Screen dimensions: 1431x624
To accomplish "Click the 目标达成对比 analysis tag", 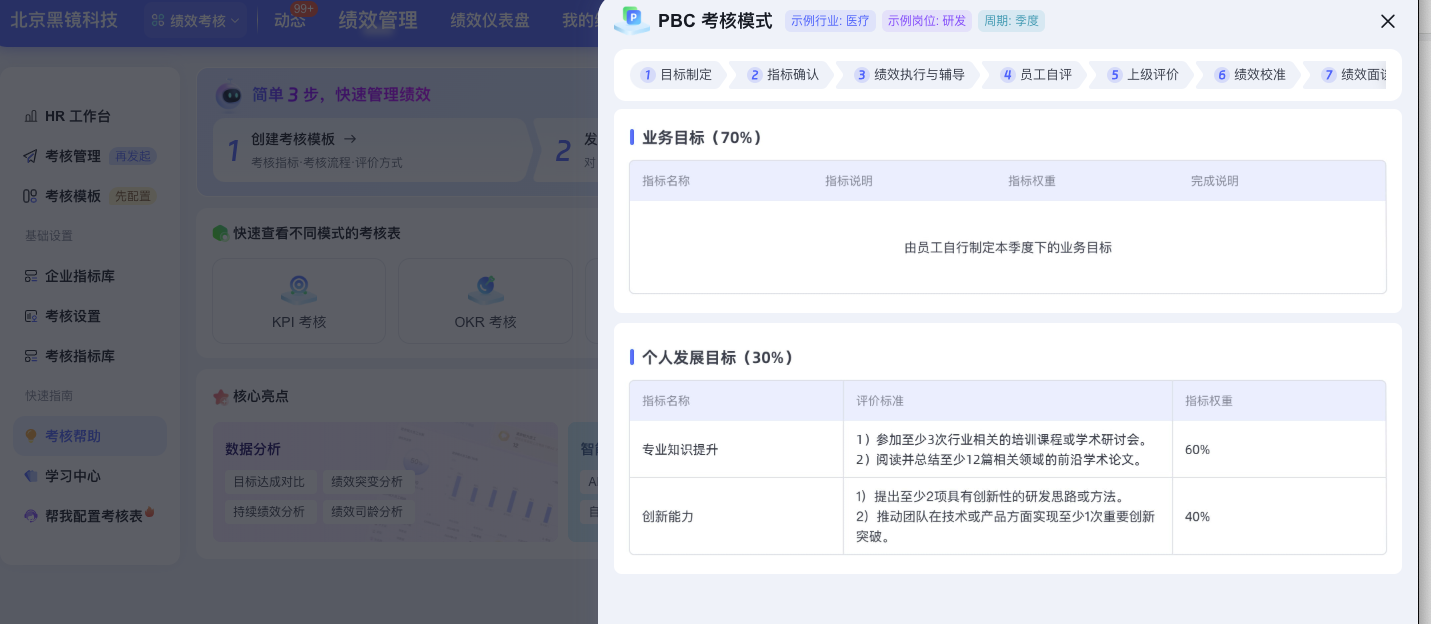I will click(269, 482).
